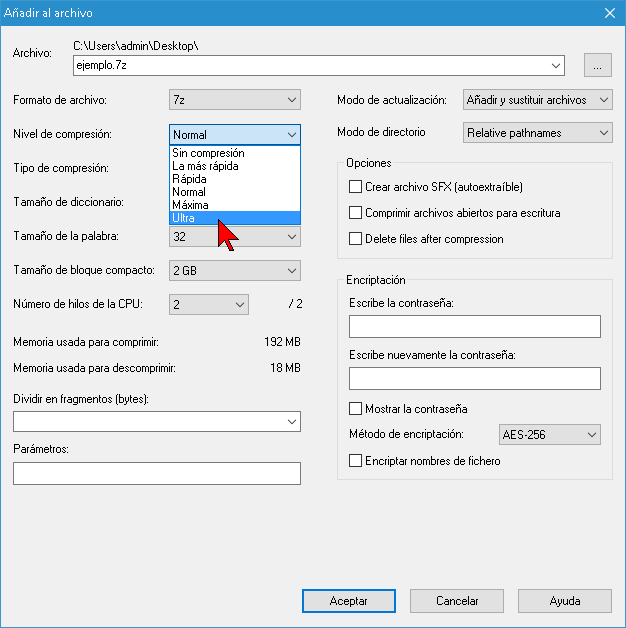Pick Rápida compression level option
The width and height of the screenshot is (626, 628).
[235, 179]
